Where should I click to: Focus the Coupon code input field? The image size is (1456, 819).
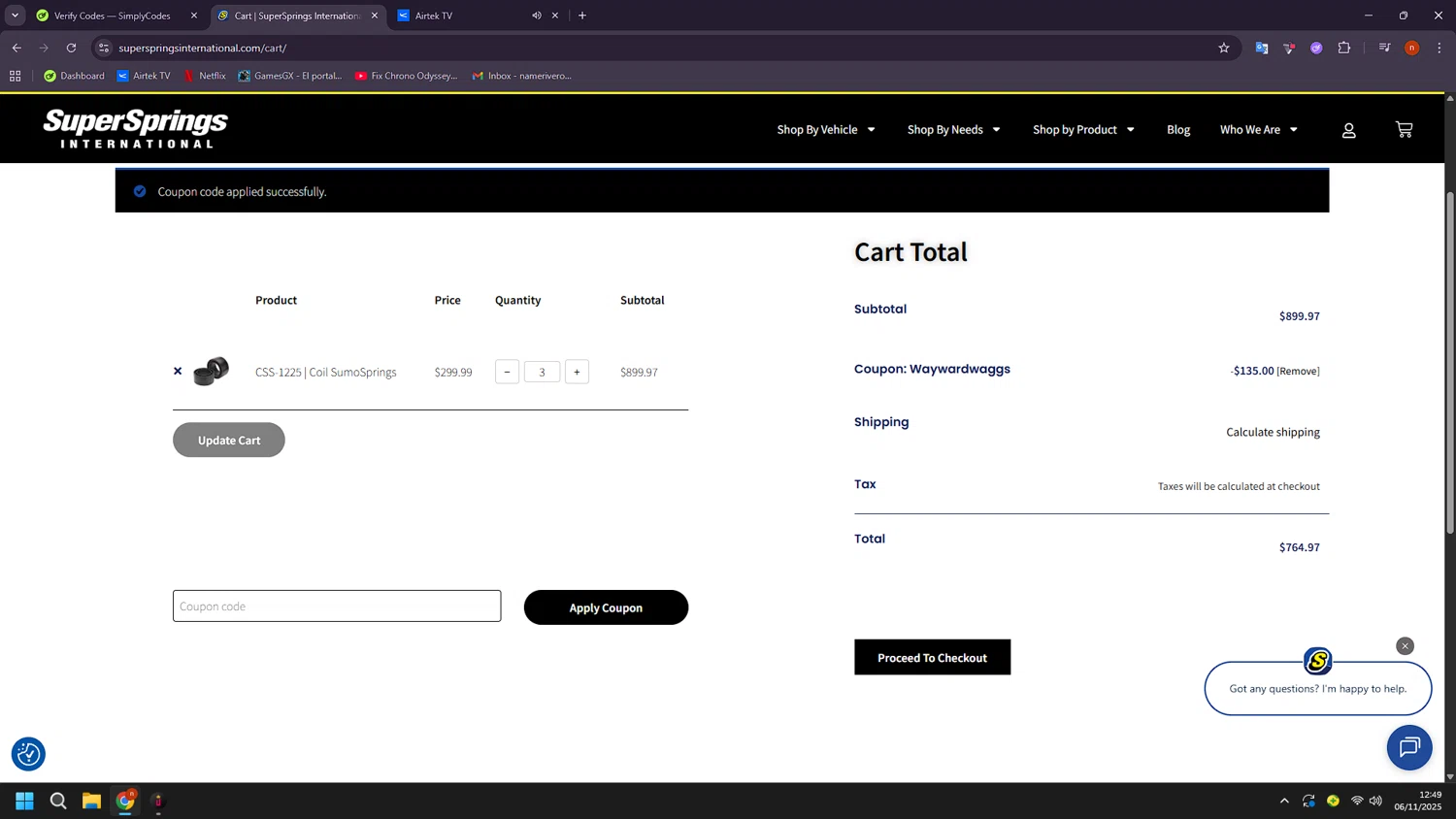pyautogui.click(x=337, y=606)
